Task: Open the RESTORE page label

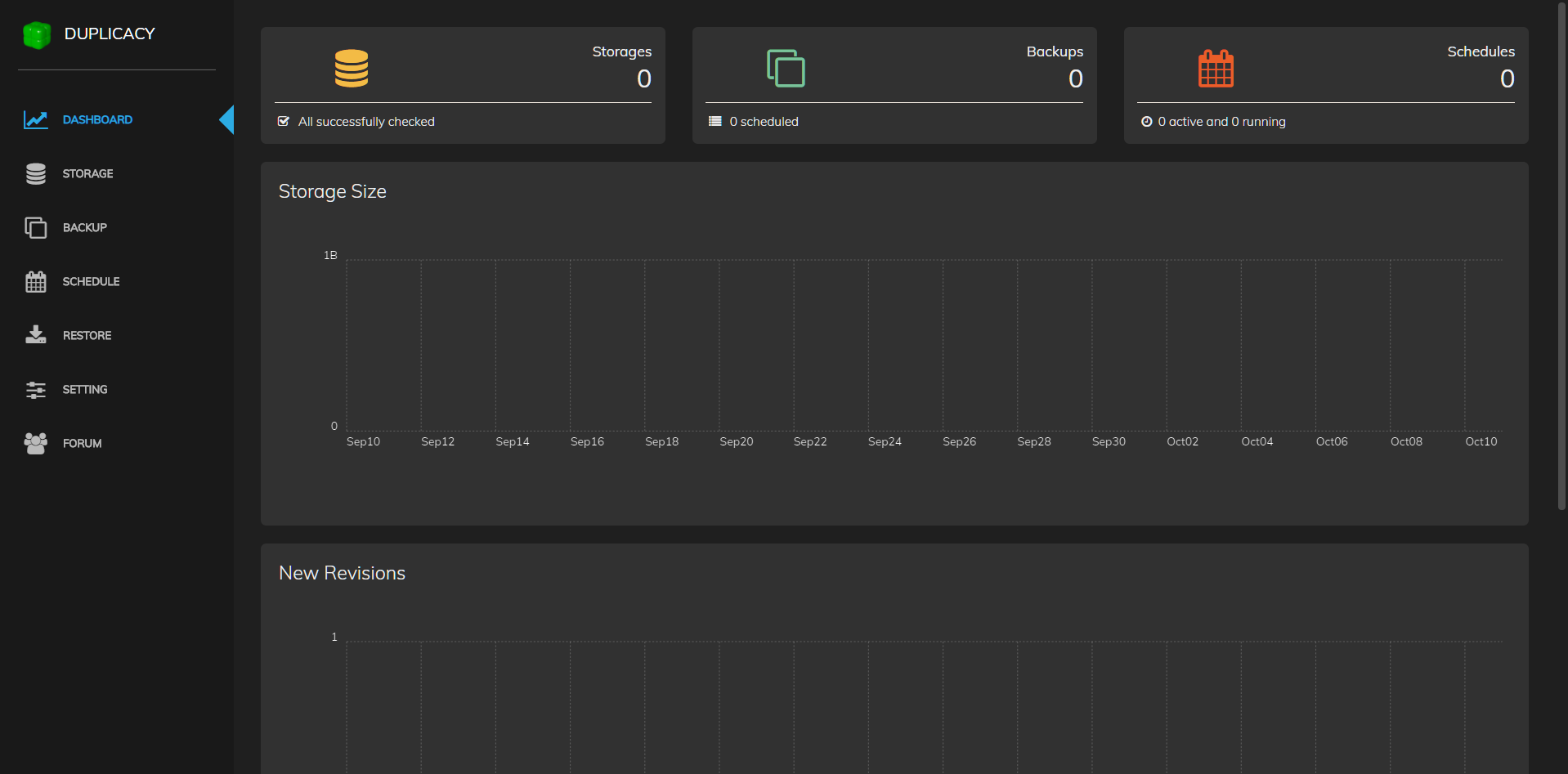Action: point(87,336)
